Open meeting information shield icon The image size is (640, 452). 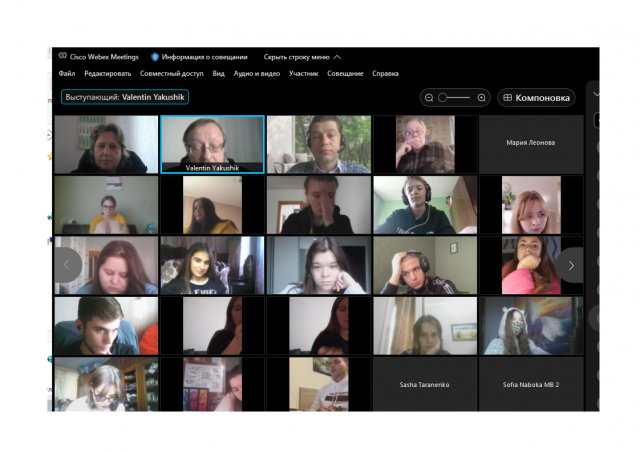pyautogui.click(x=155, y=57)
